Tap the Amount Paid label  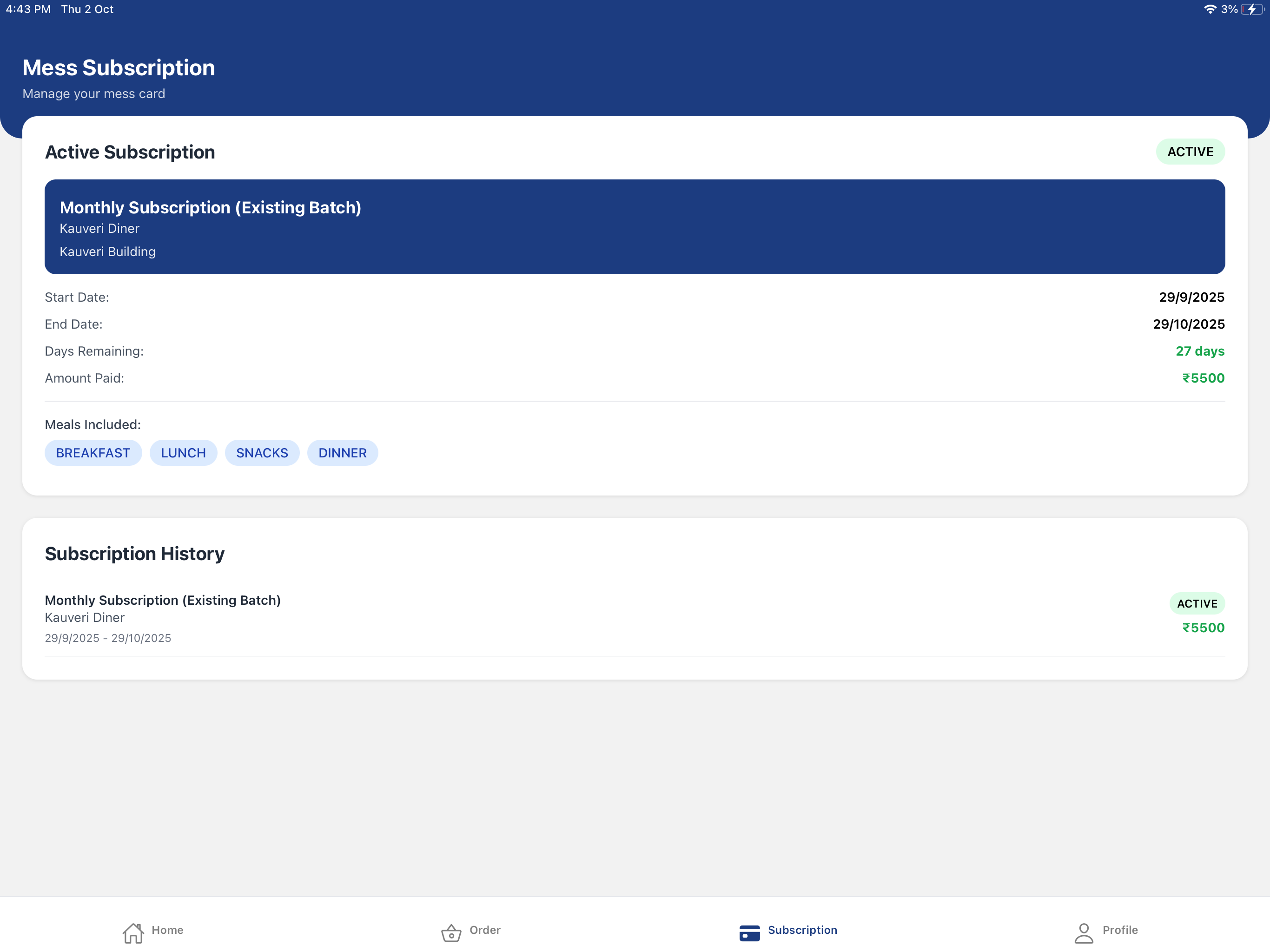(85, 378)
